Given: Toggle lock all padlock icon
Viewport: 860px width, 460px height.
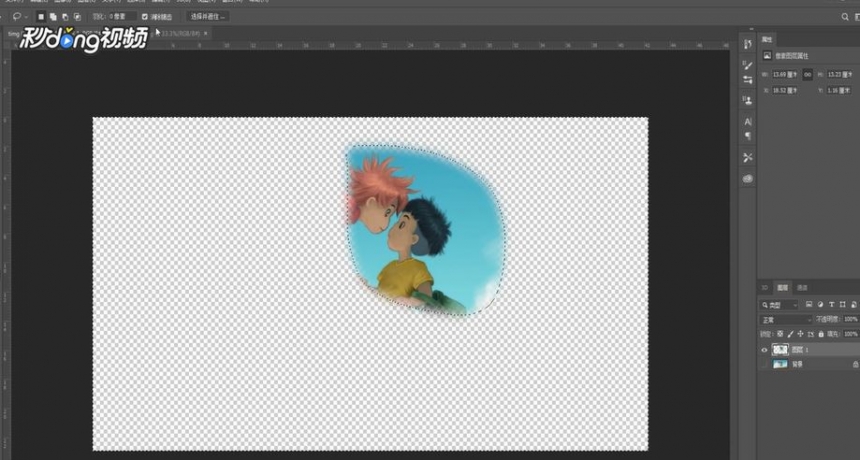Looking at the screenshot, I should point(821,334).
